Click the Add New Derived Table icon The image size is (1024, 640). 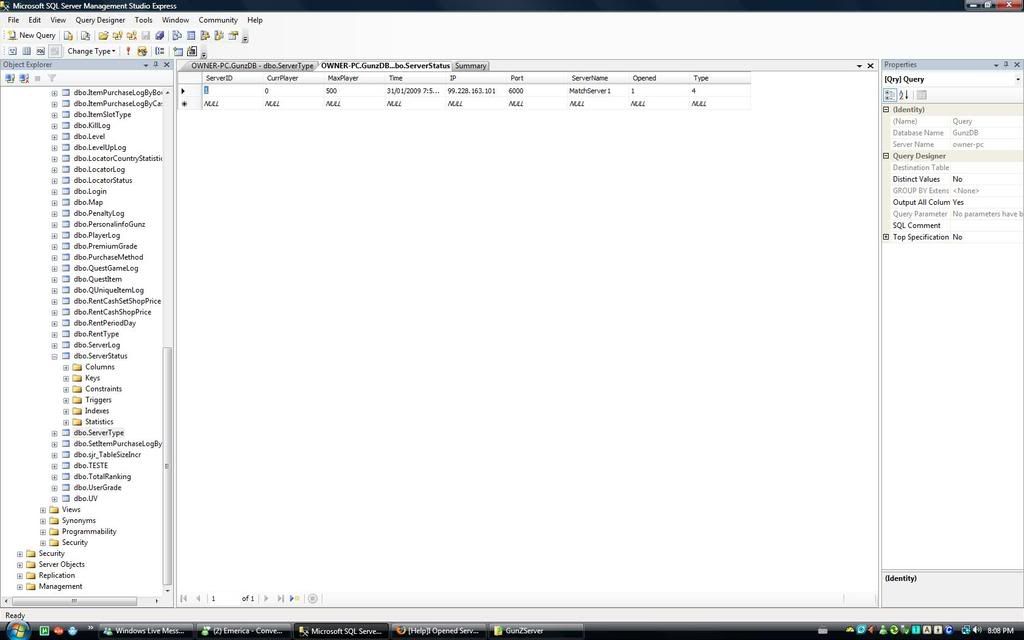pyautogui.click(x=192, y=51)
